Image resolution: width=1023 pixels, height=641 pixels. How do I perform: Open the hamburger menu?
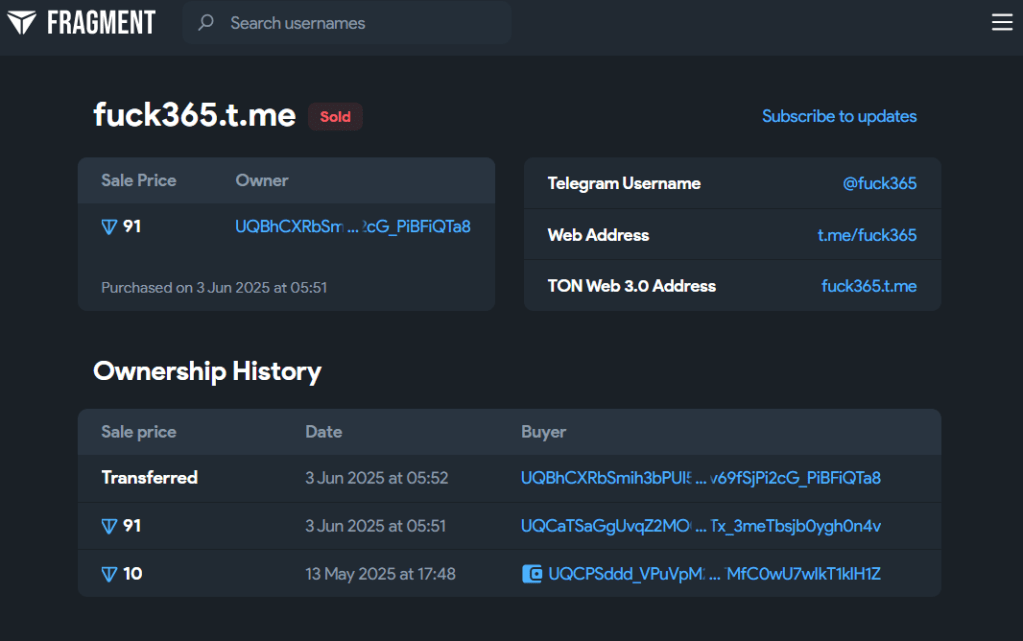1001,22
